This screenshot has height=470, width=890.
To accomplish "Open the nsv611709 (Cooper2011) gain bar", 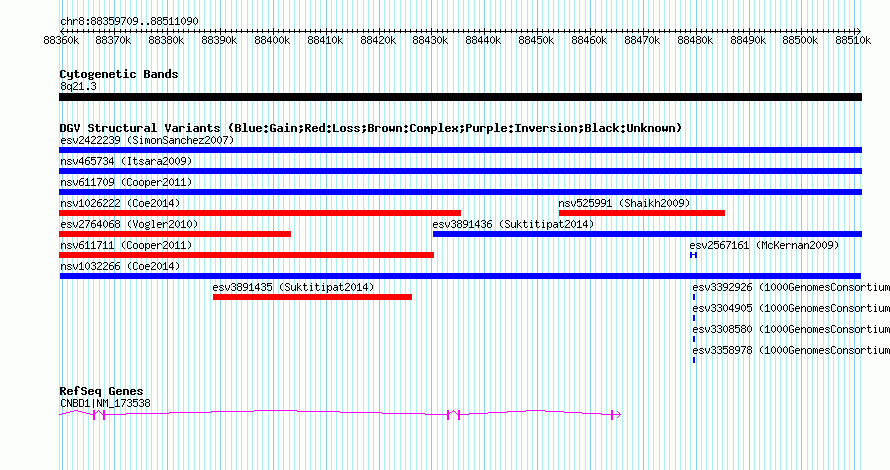I will 460,192.
